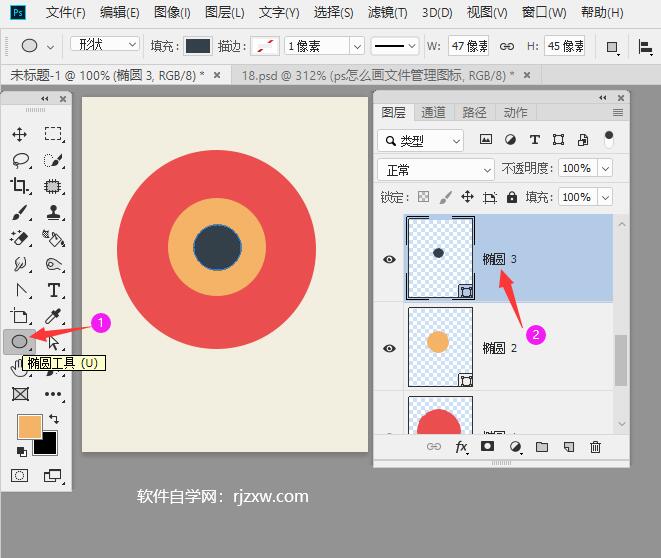
Task: Open the 滤镜(T) menu
Action: coord(387,13)
